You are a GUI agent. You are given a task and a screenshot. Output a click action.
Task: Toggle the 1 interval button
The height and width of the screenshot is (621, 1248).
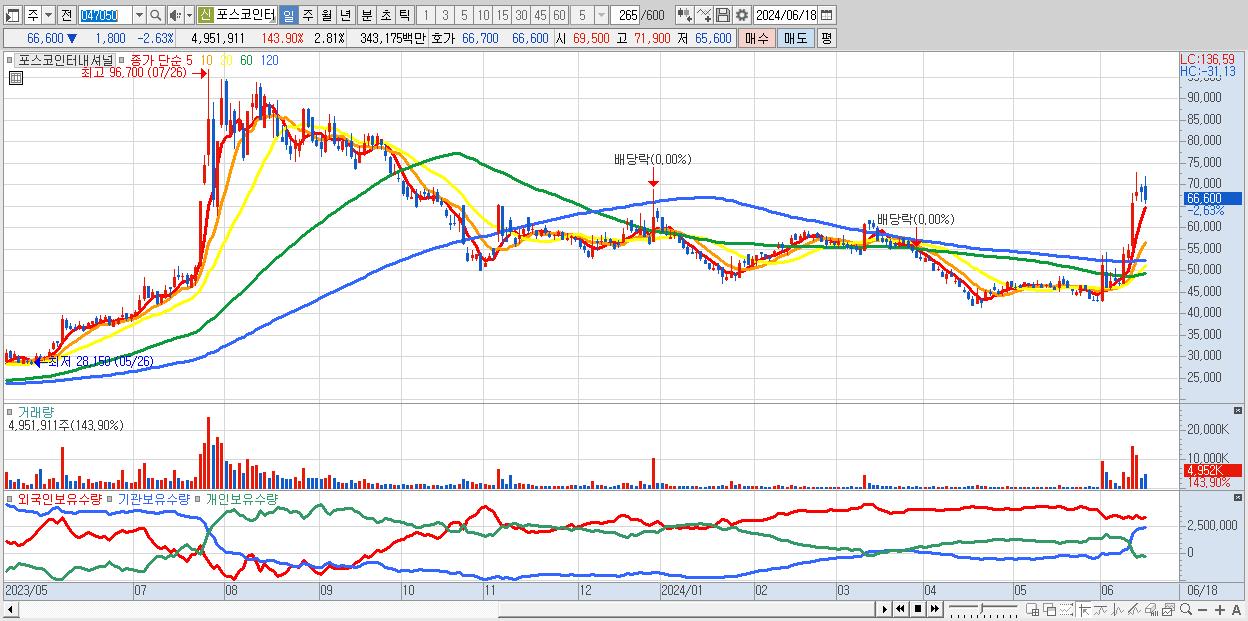(x=426, y=15)
